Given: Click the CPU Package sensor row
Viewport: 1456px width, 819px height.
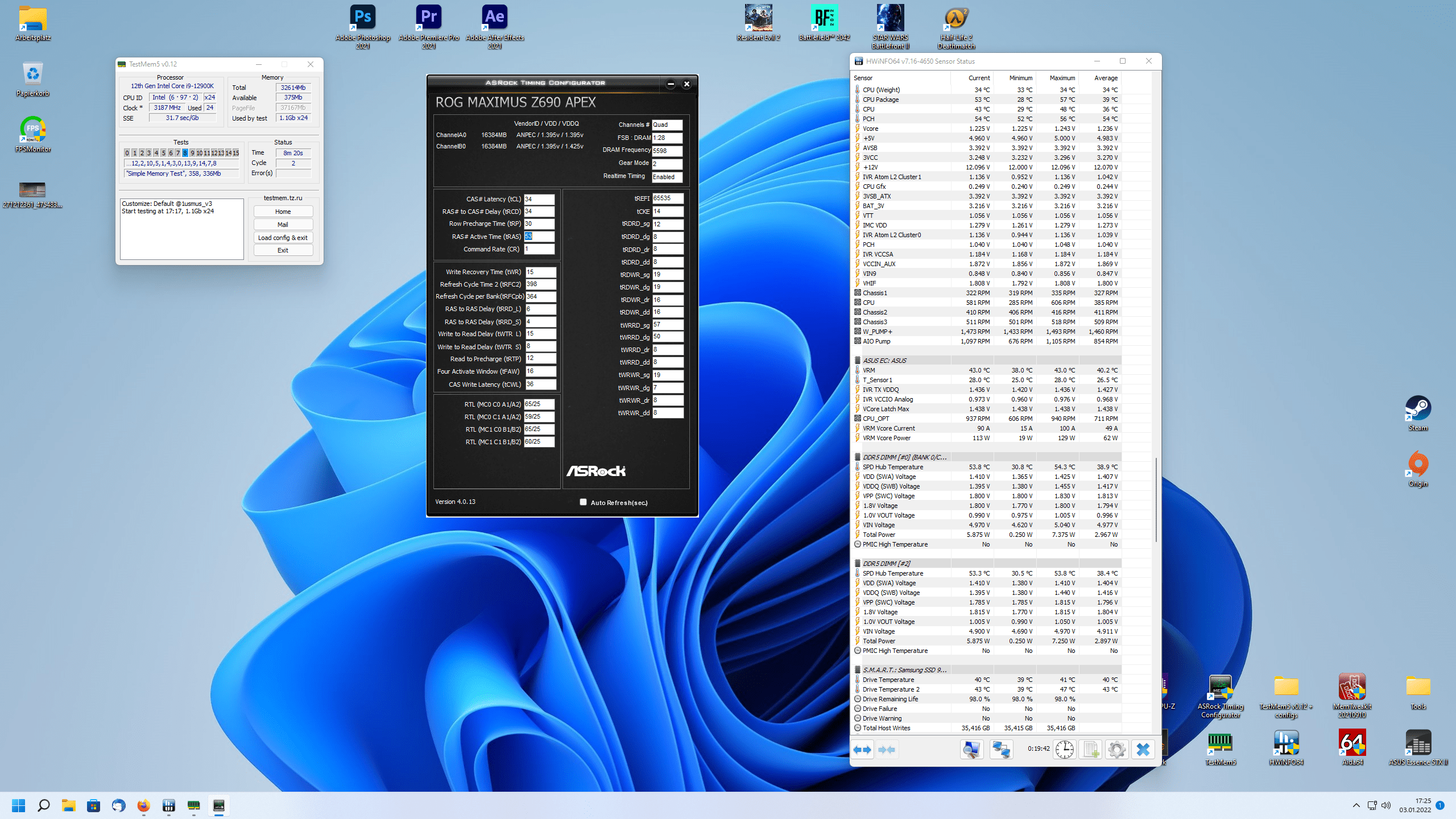Looking at the screenshot, I should point(987,100).
